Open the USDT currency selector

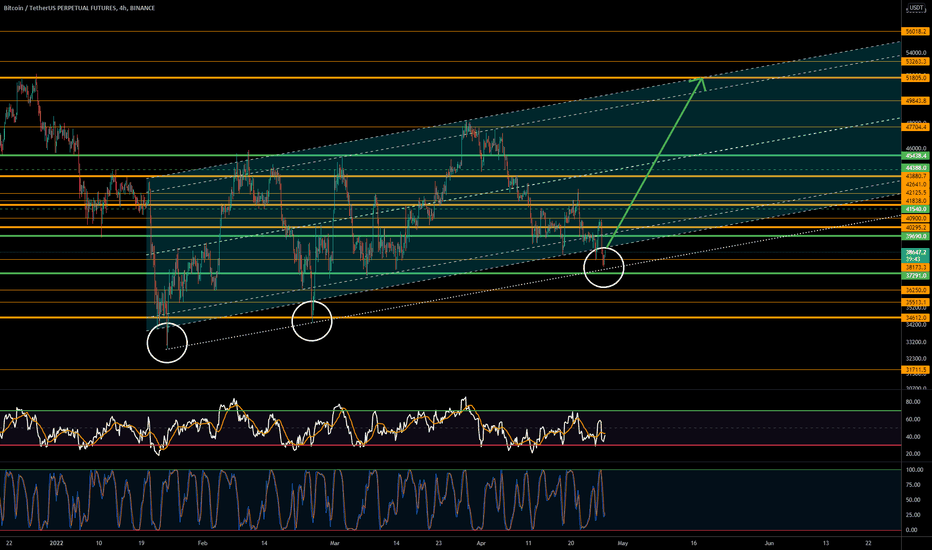(916, 8)
